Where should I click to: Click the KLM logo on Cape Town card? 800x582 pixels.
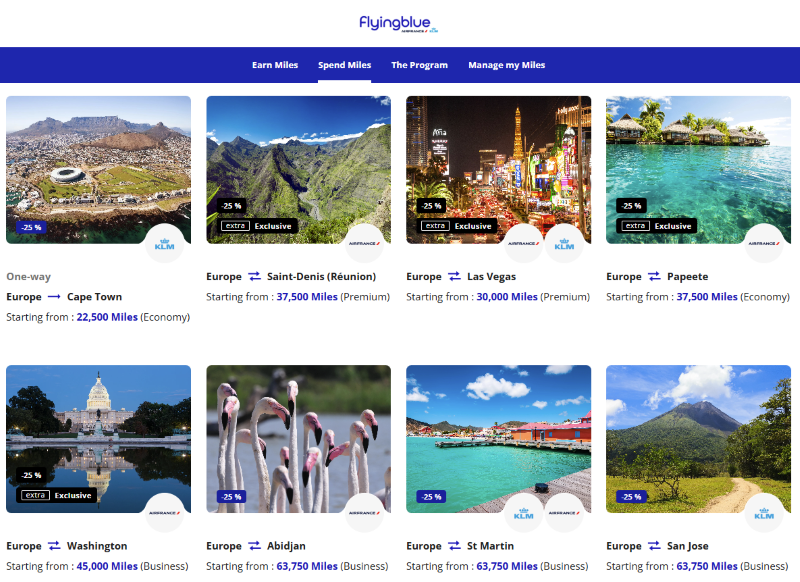165,243
